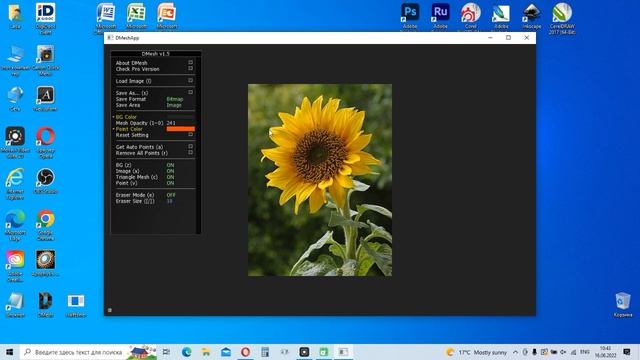Open the weather widget showing Mostly sunny
640x360 pixels.
(x=476, y=352)
